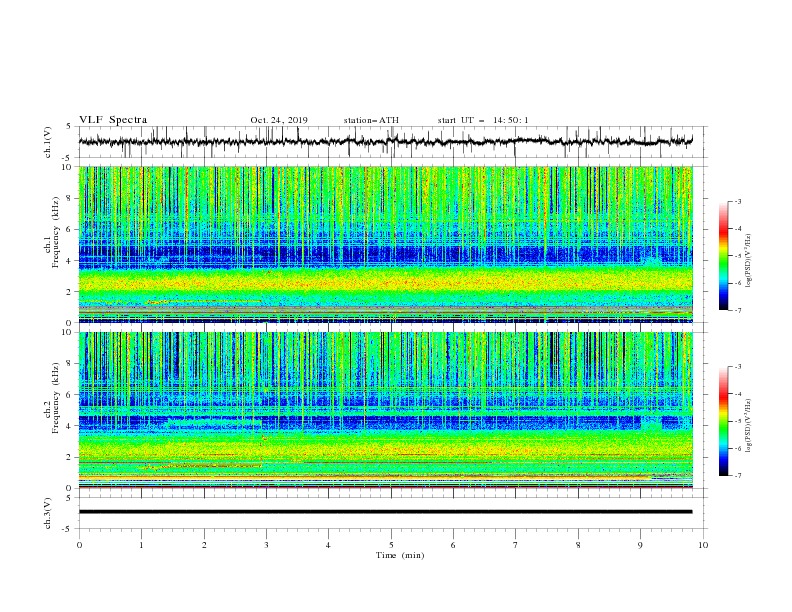The image size is (792, 612).
Task: Click the "VLF Spectra" plot title
Action: (113, 120)
